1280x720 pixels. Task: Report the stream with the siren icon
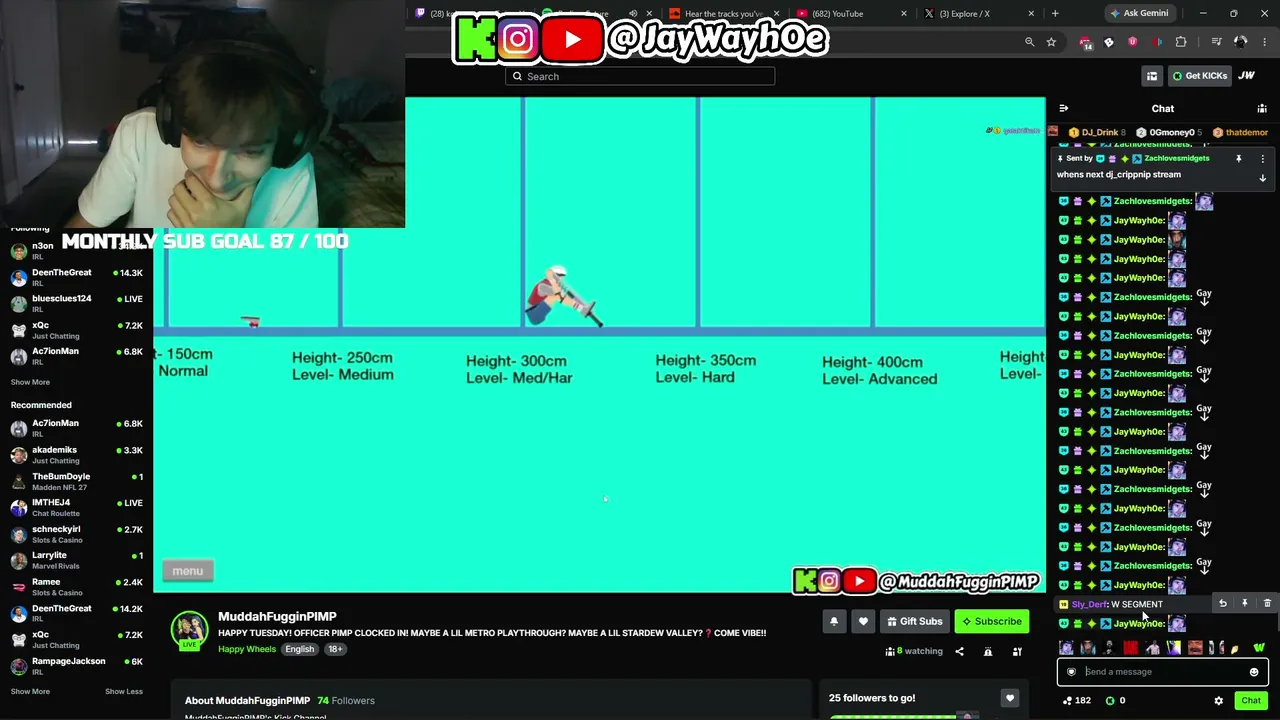point(988,651)
